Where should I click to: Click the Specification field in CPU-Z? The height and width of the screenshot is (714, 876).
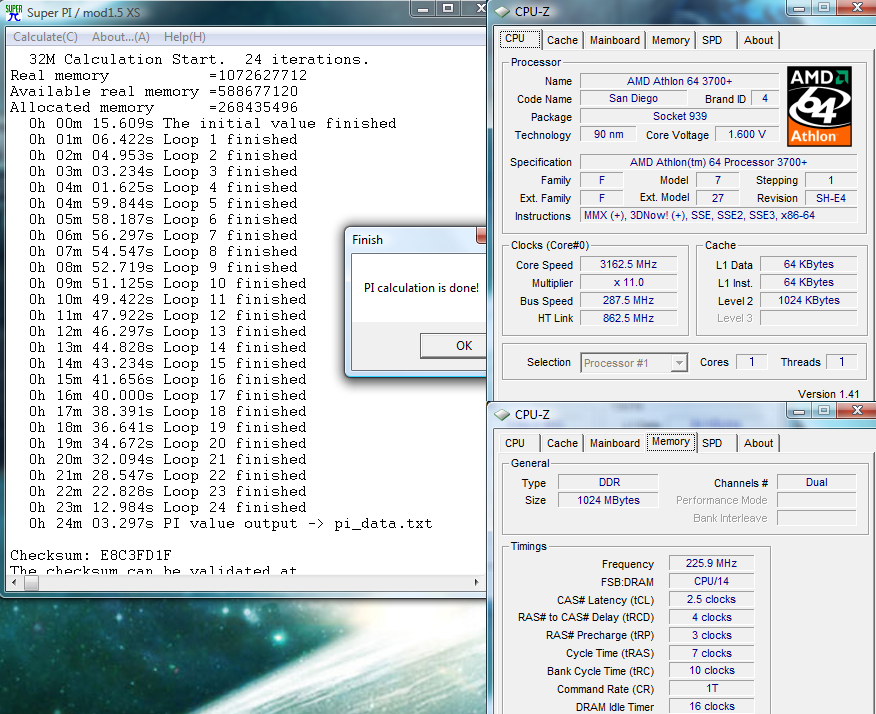[718, 162]
